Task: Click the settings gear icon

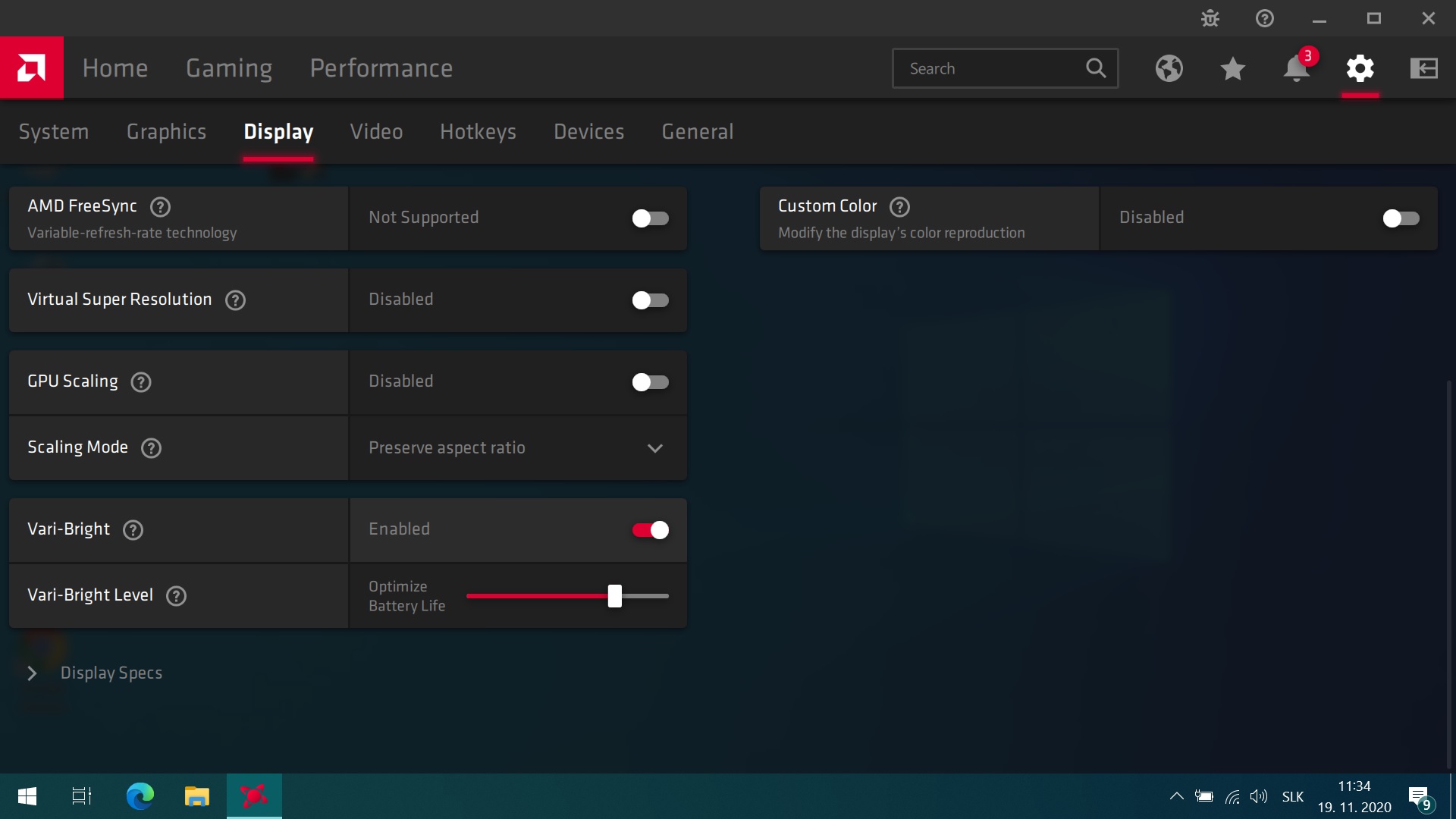Action: pos(1360,68)
